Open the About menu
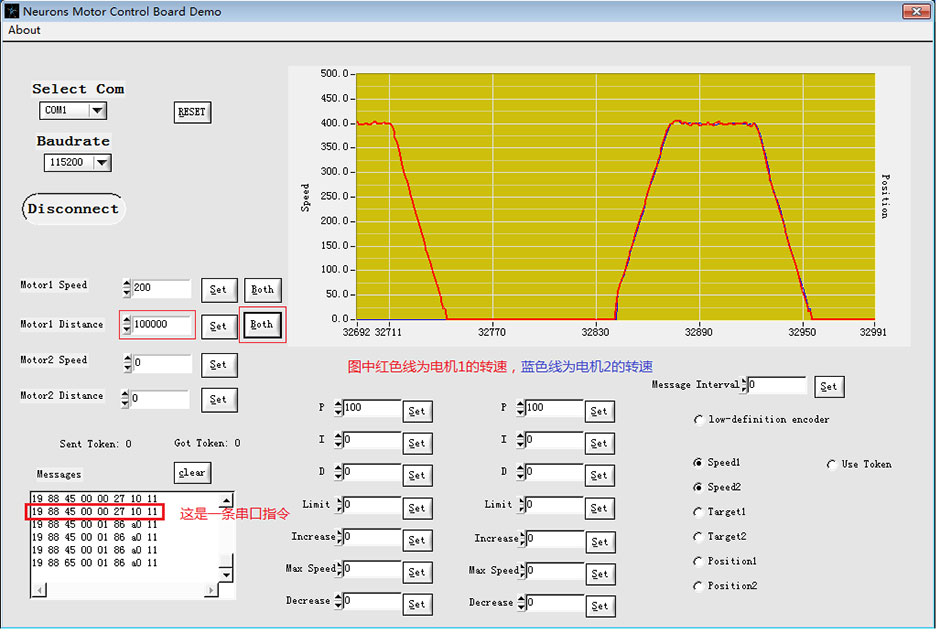940x633 pixels. point(24,30)
